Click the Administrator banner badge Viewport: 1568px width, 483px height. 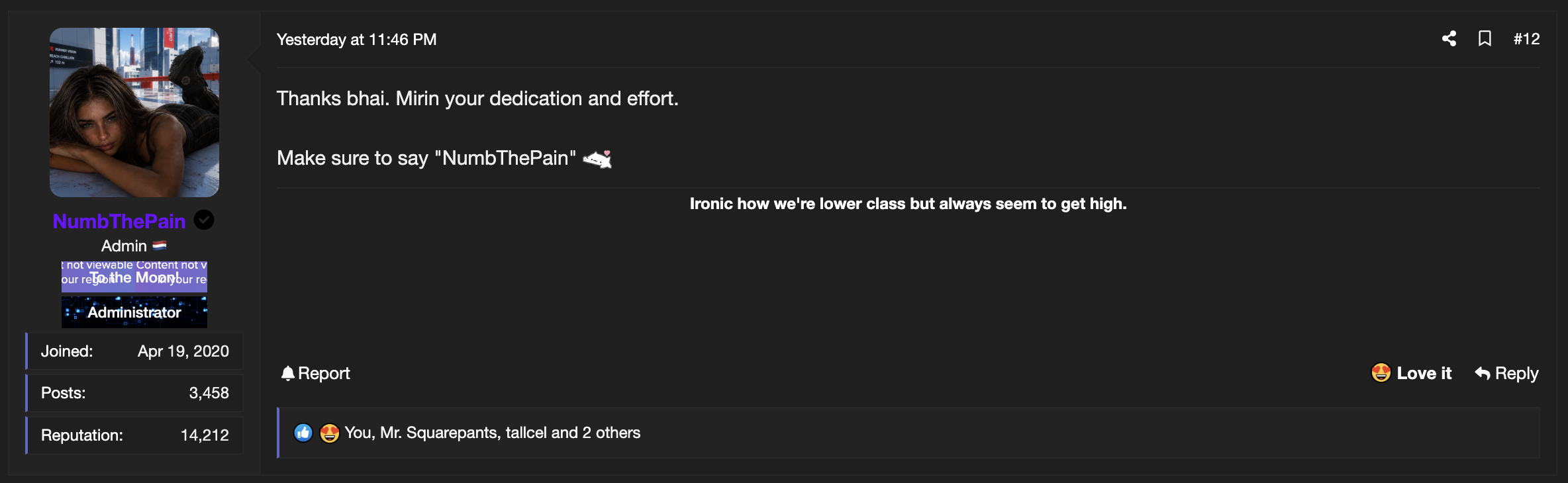(134, 312)
